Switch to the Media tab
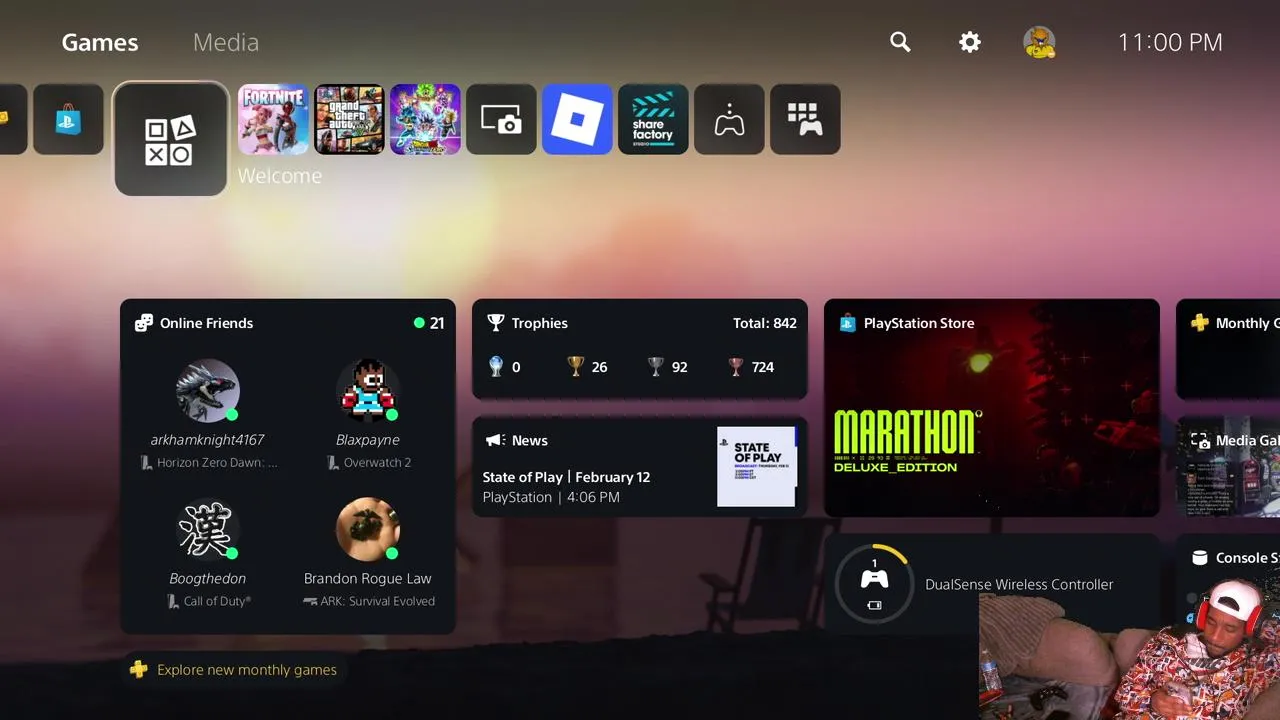Screen dimensions: 1280x720 [x=226, y=42]
